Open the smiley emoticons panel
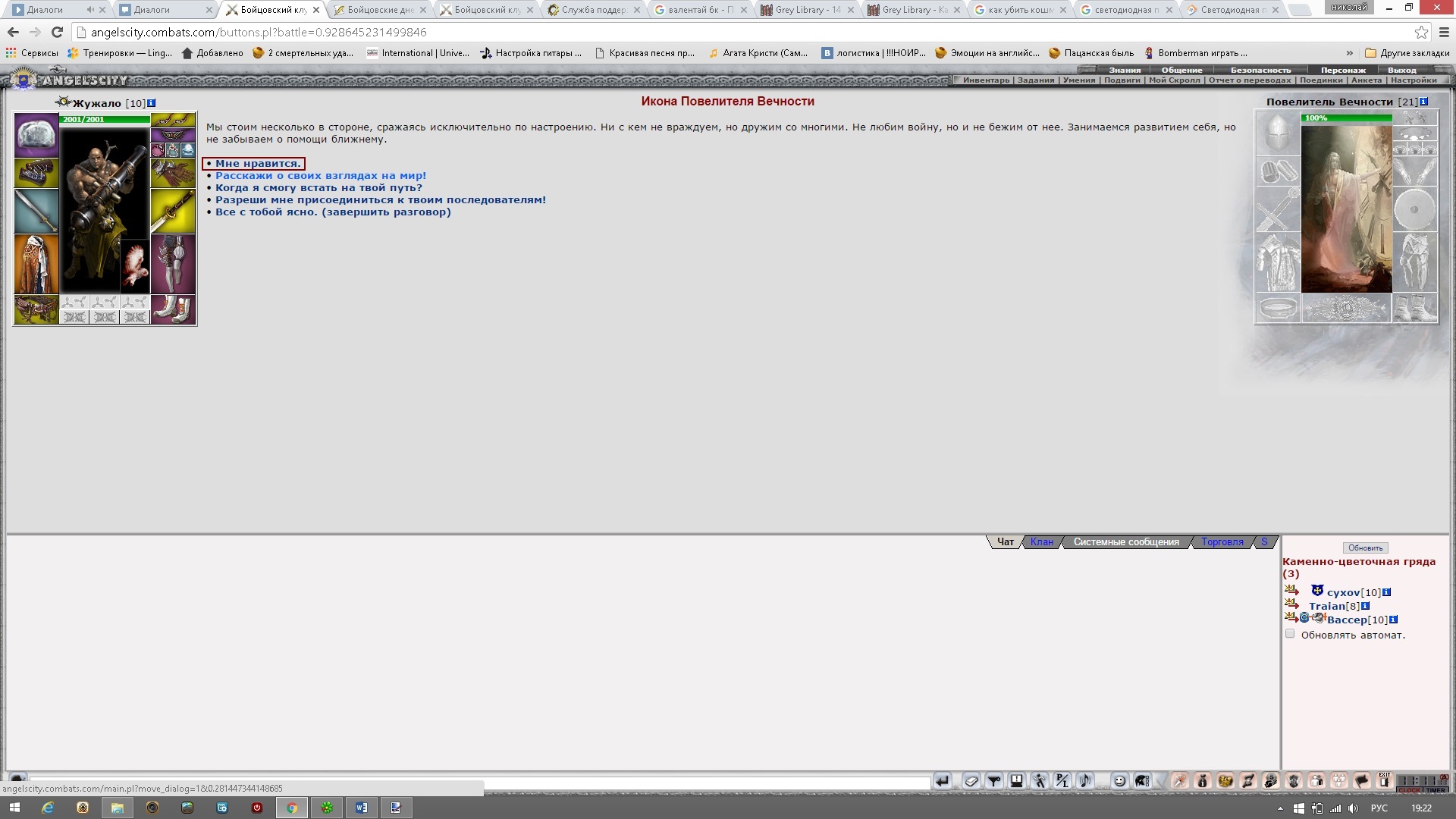The image size is (1456, 819). pos(1120,781)
